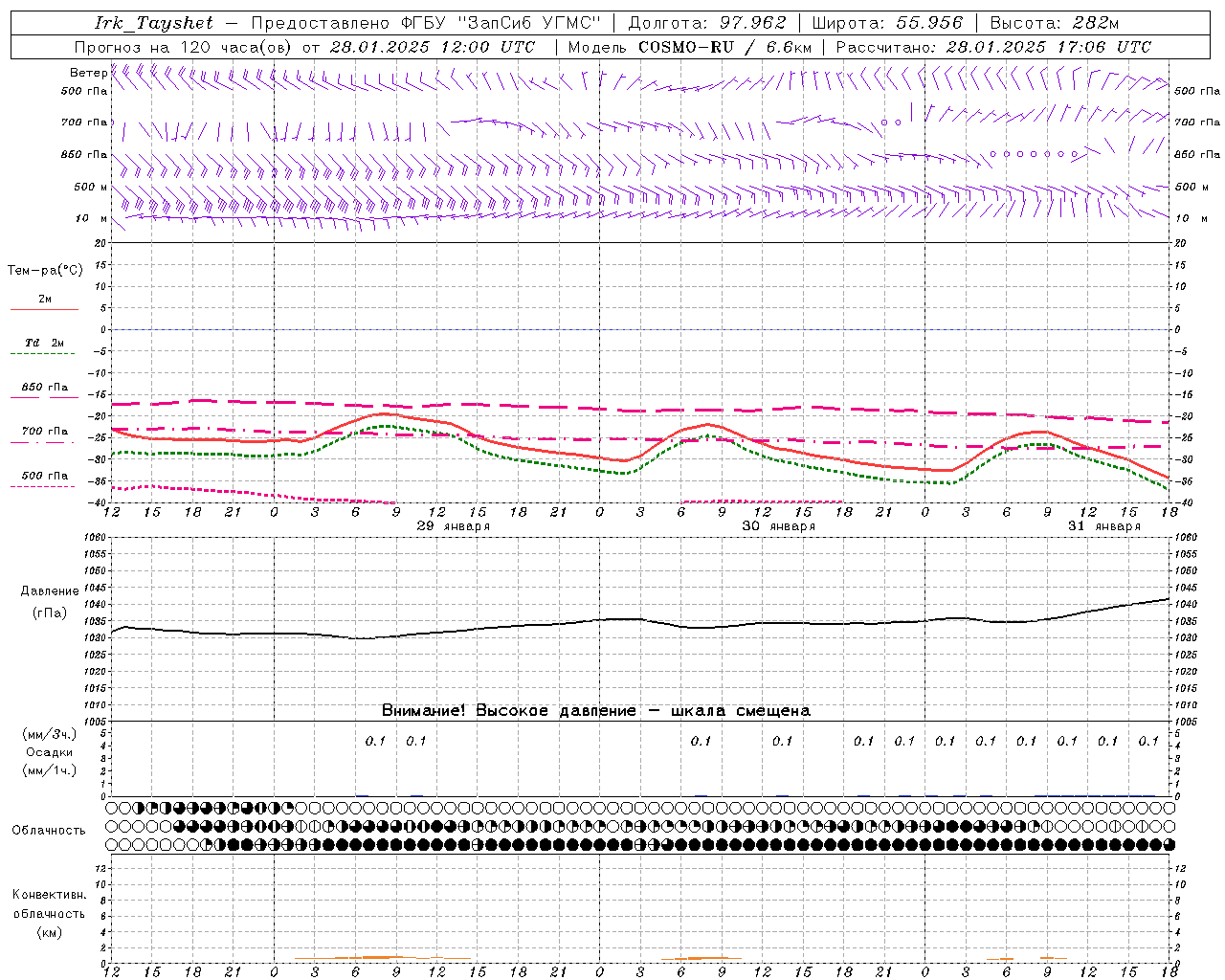Click the Широта: 55.956 value
The image size is (1225, 980).
click(887, 23)
